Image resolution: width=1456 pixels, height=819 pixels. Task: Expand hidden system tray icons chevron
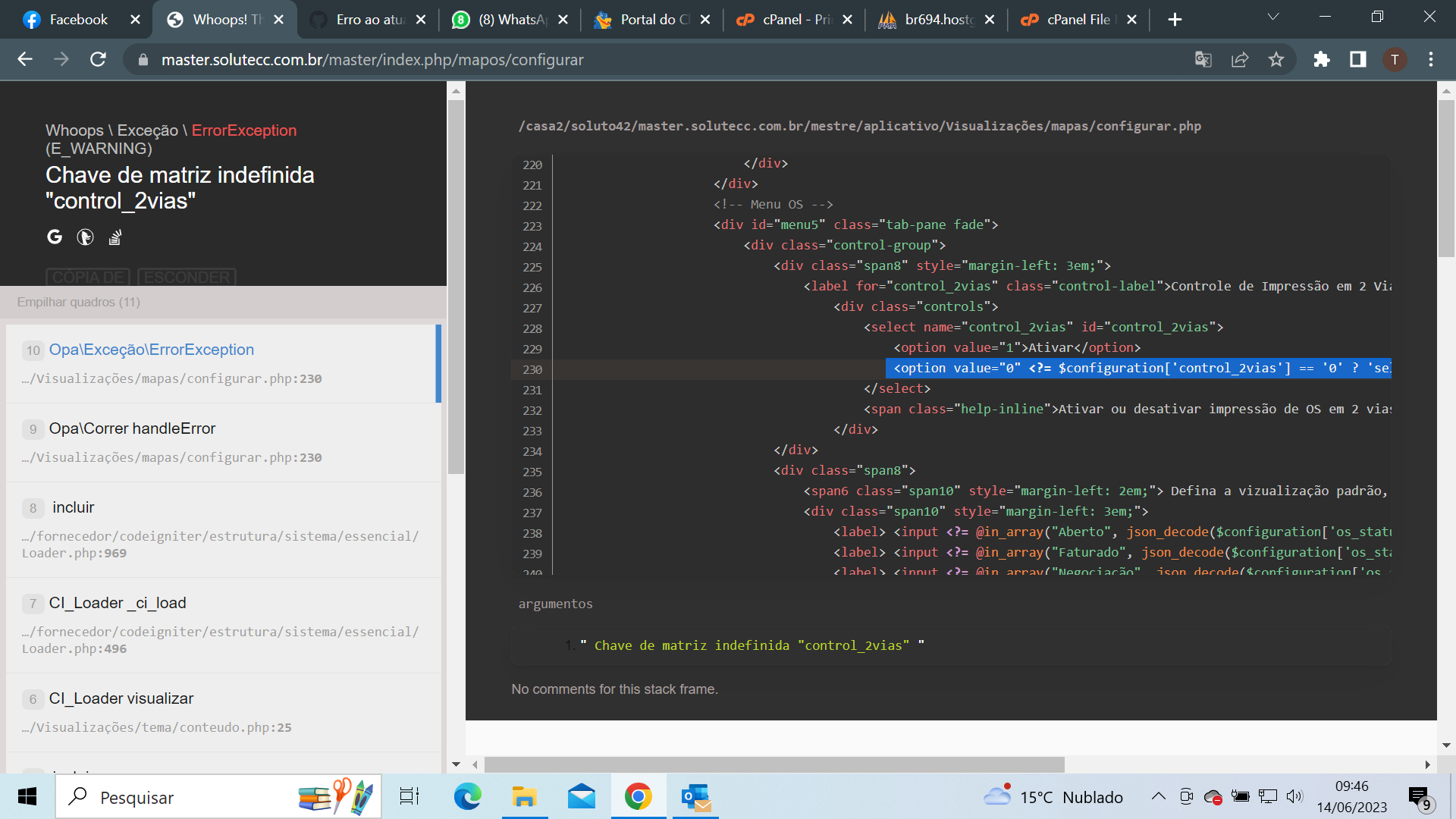(1159, 797)
